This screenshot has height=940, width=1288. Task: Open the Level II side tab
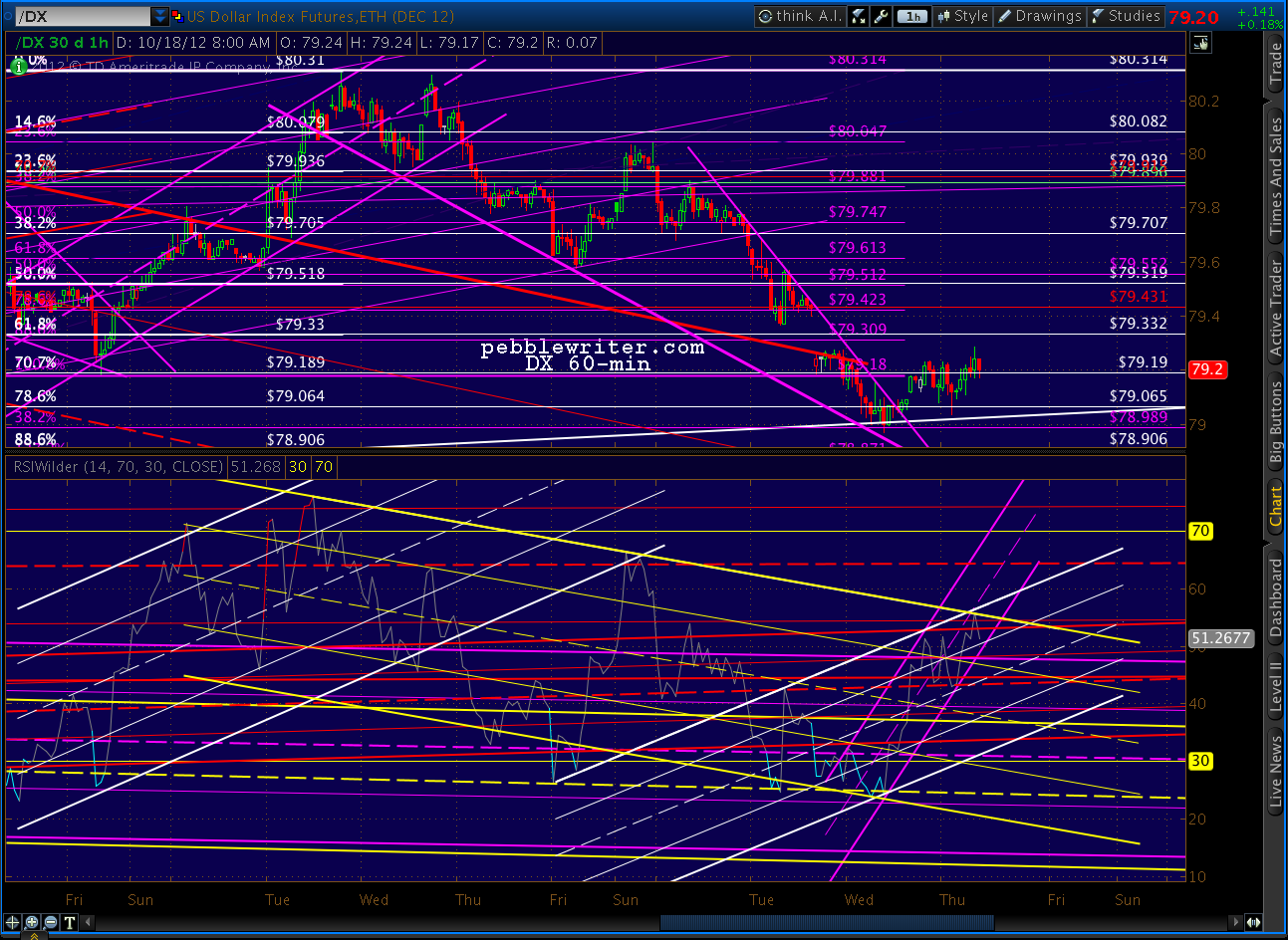point(1276,686)
